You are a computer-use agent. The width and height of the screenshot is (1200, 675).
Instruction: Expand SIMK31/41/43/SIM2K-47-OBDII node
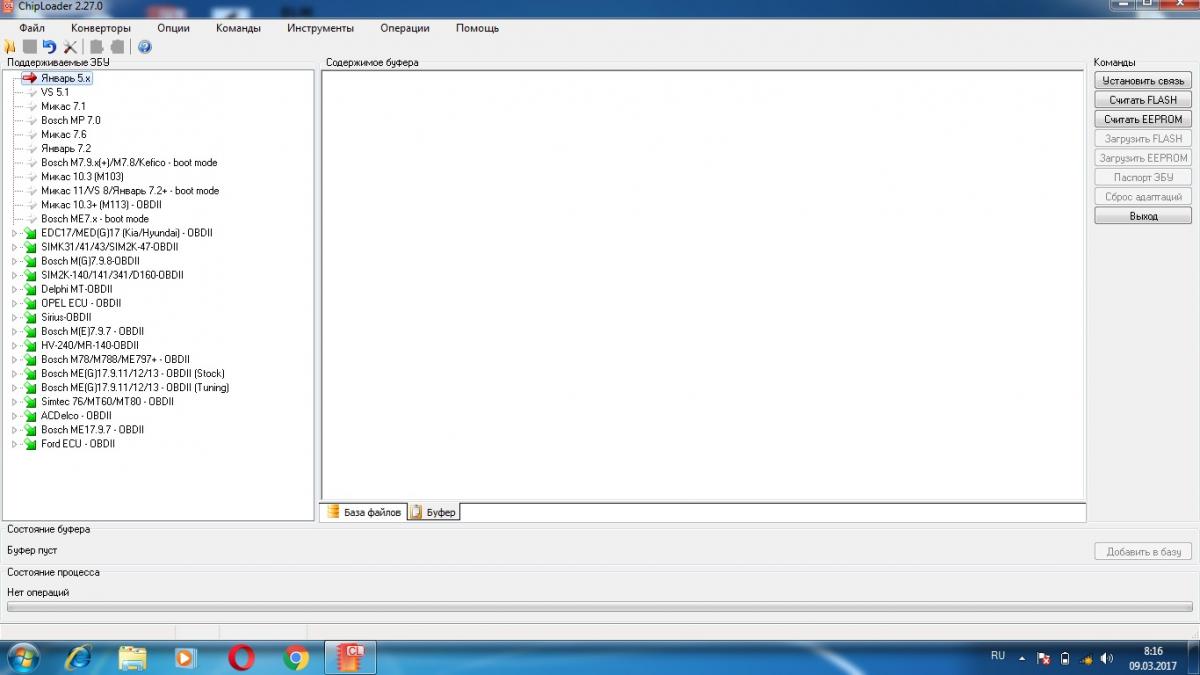tap(15, 247)
